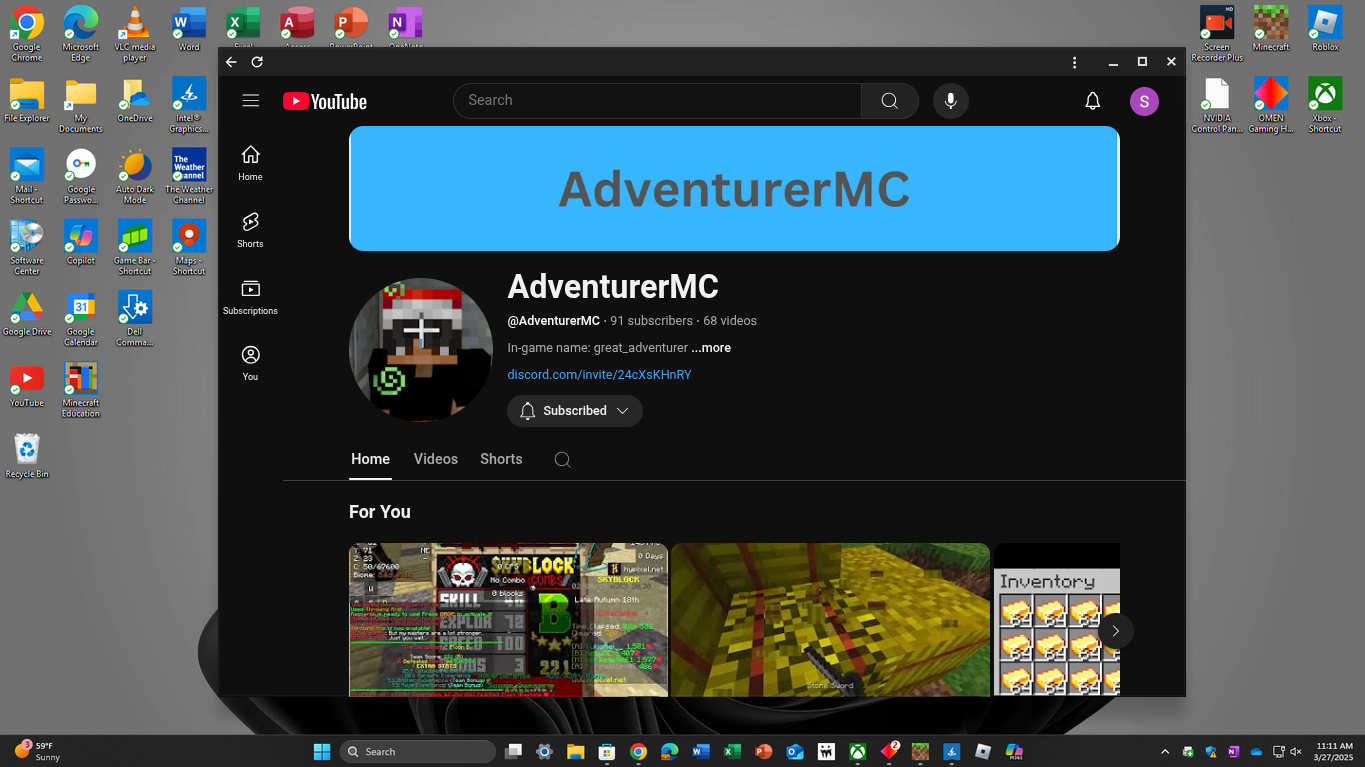Play the yellow hay block video thumbnail
Viewport: 1365px width, 767px height.
click(x=830, y=620)
